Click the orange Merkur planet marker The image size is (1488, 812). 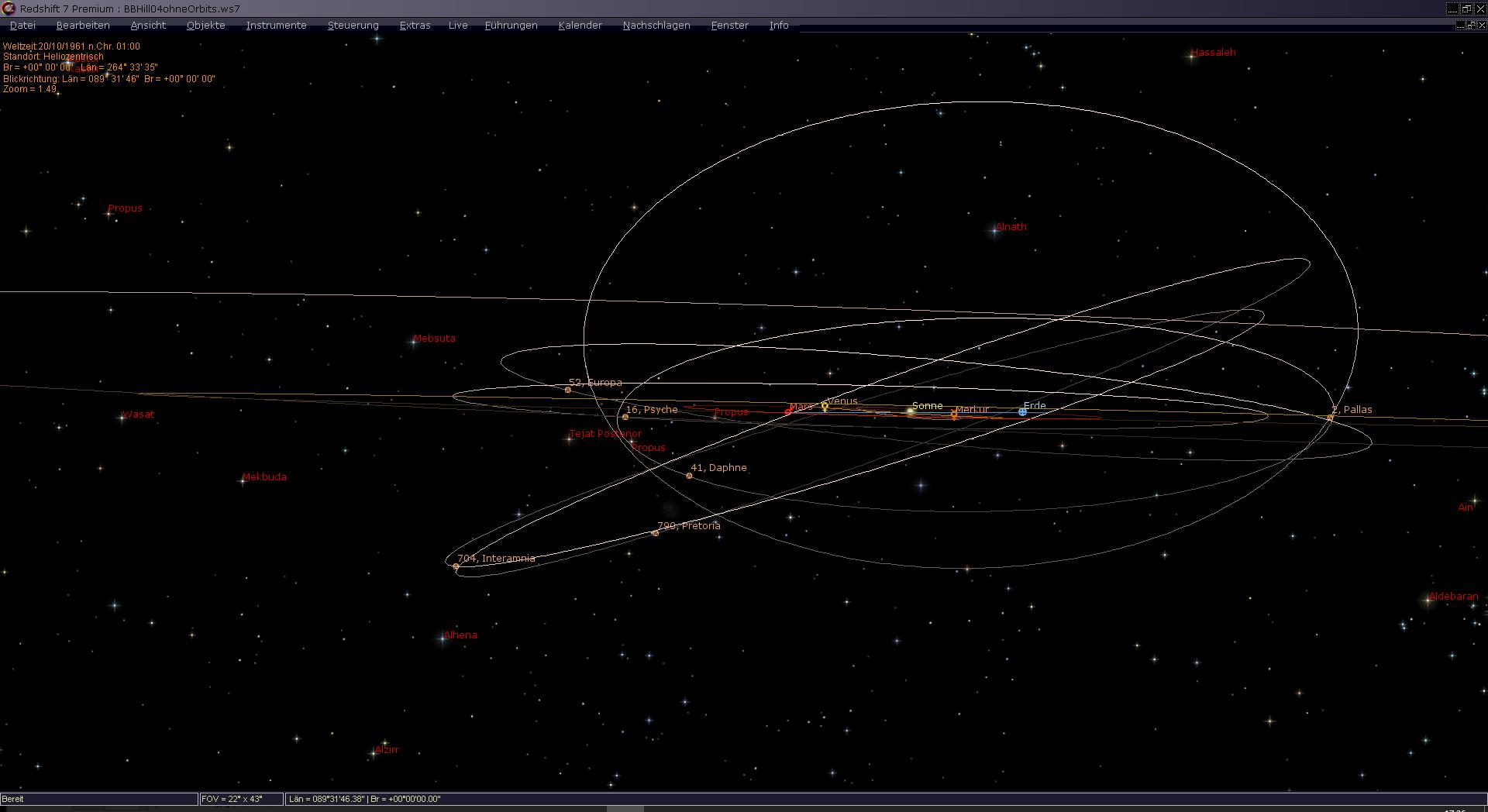(x=954, y=415)
